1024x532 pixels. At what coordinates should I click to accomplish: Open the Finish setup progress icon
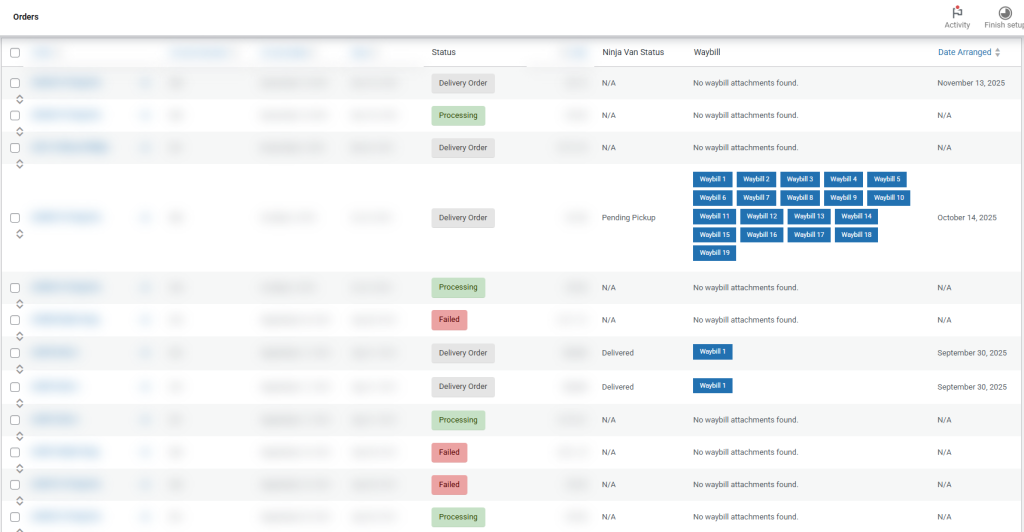[1003, 12]
